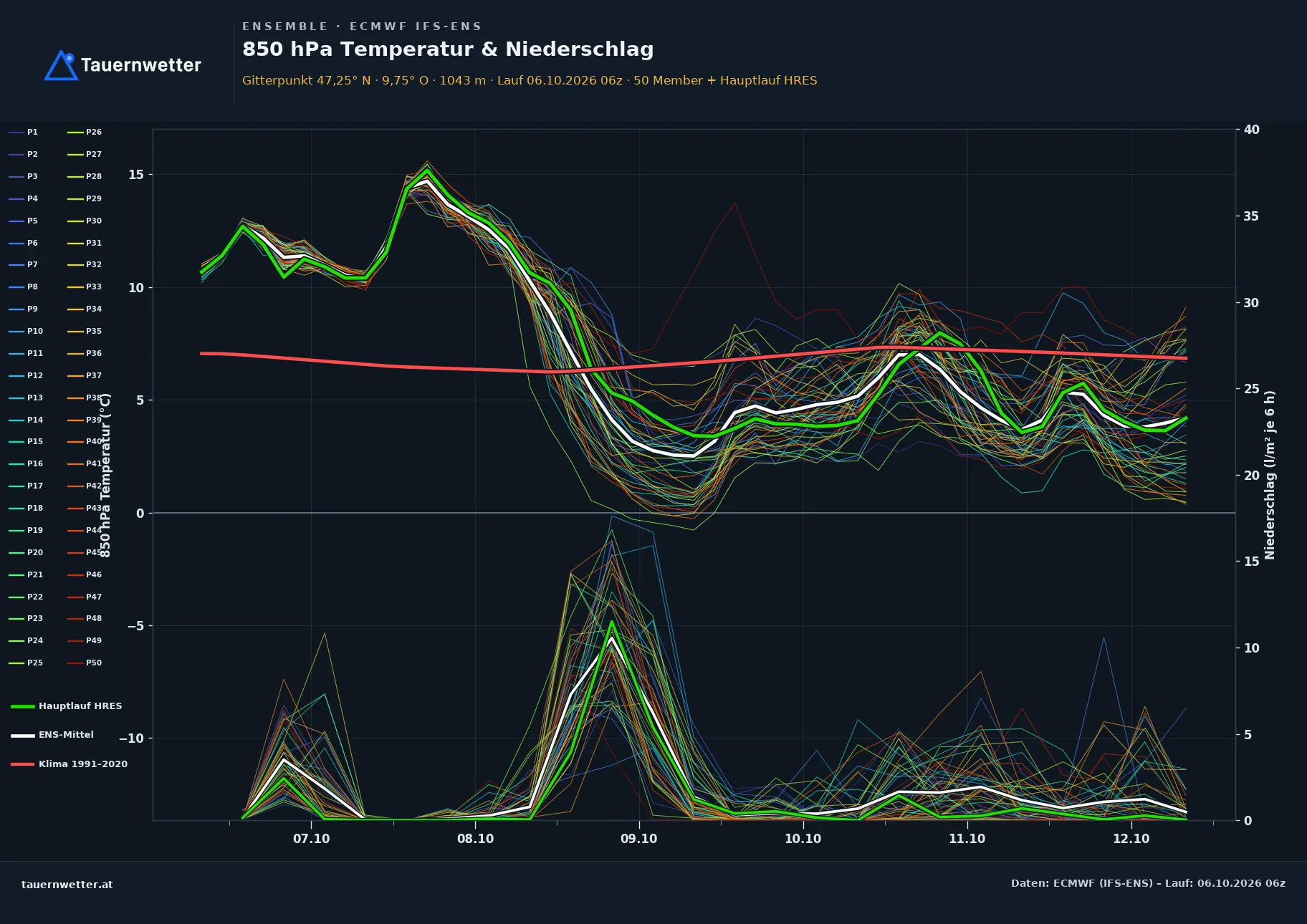Click the 25 precipitation axis label
The image size is (1307, 924).
(x=1251, y=389)
